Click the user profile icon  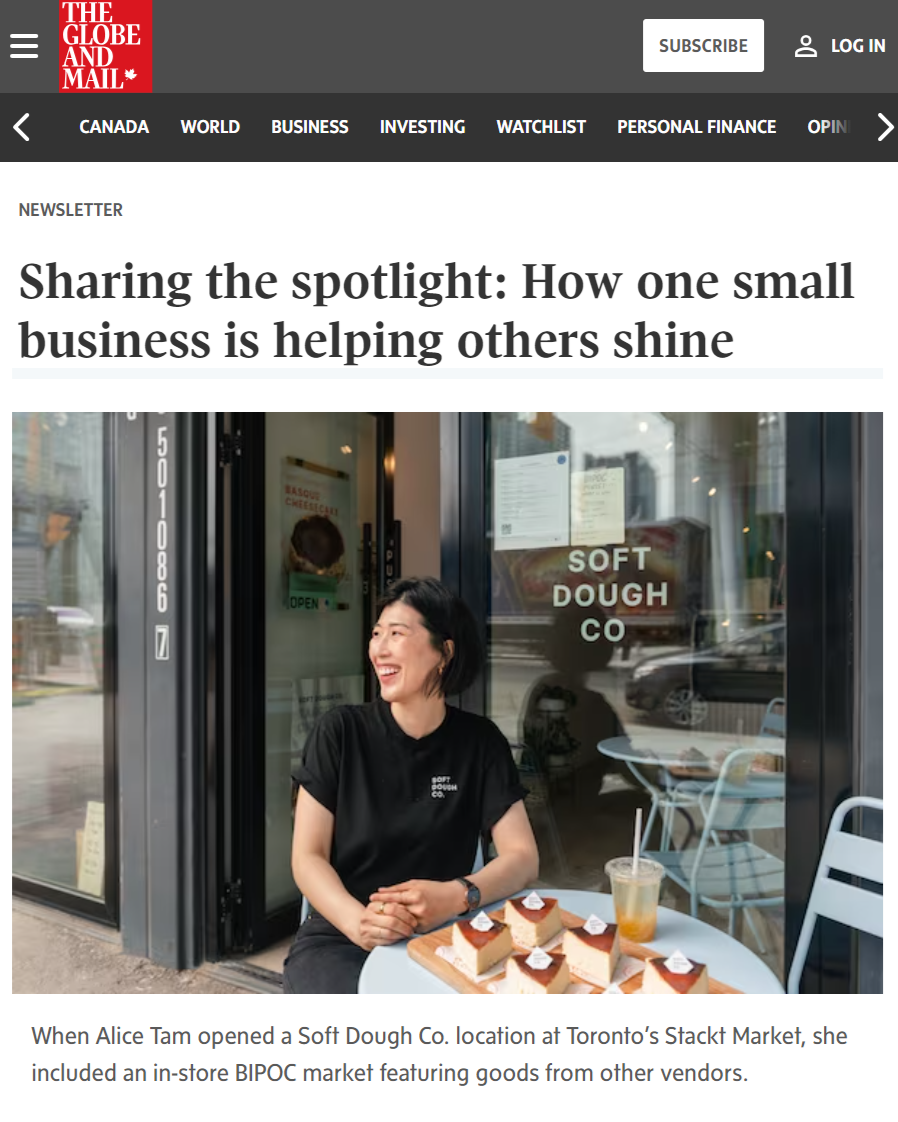coord(806,46)
